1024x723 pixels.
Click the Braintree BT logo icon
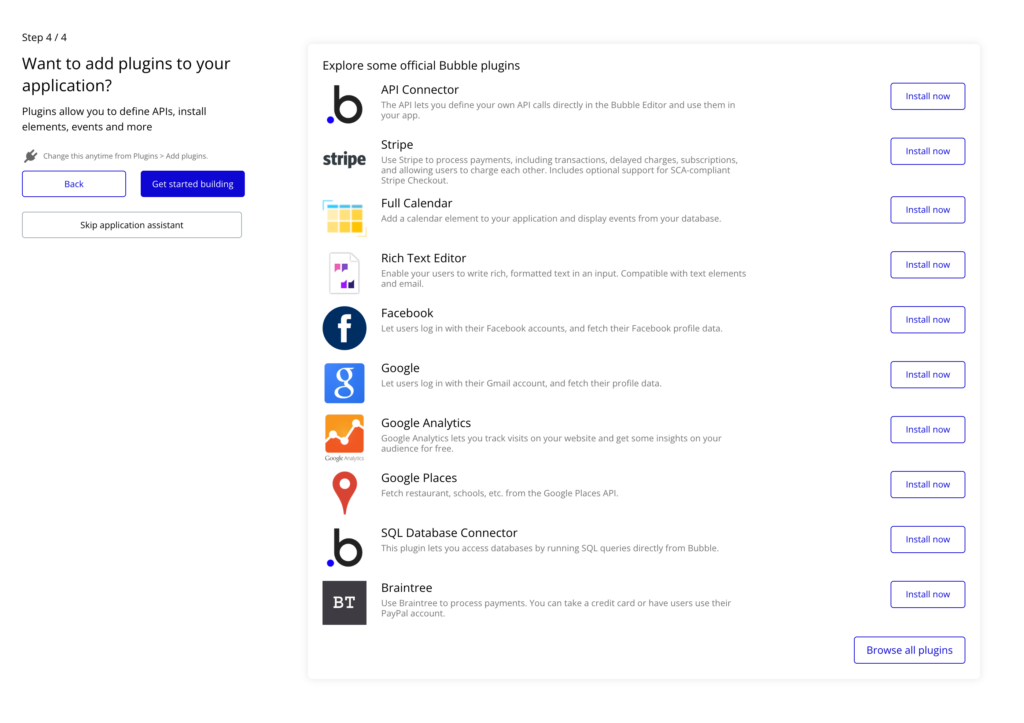pos(344,603)
